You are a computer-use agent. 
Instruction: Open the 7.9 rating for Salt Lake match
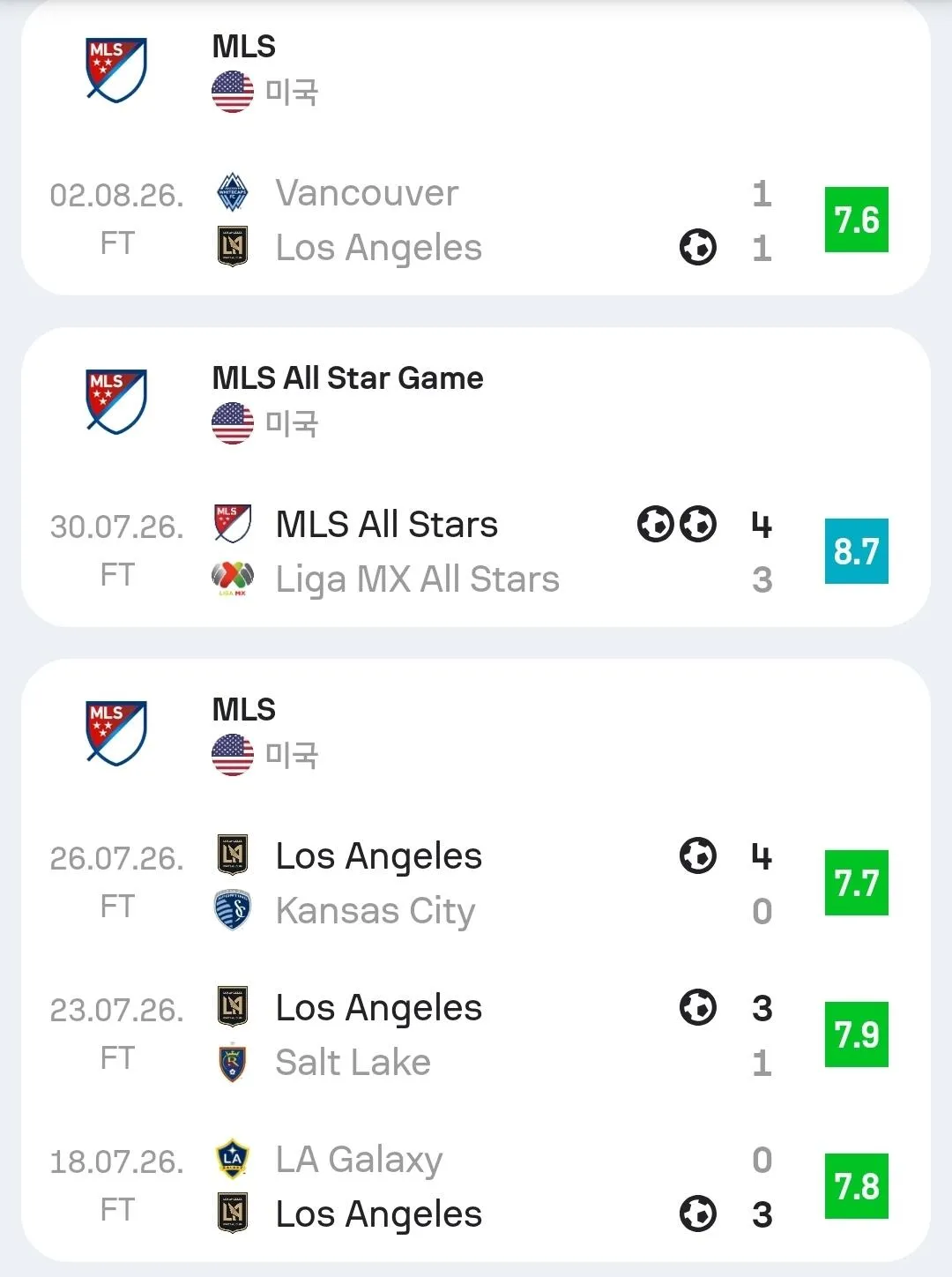point(857,1034)
